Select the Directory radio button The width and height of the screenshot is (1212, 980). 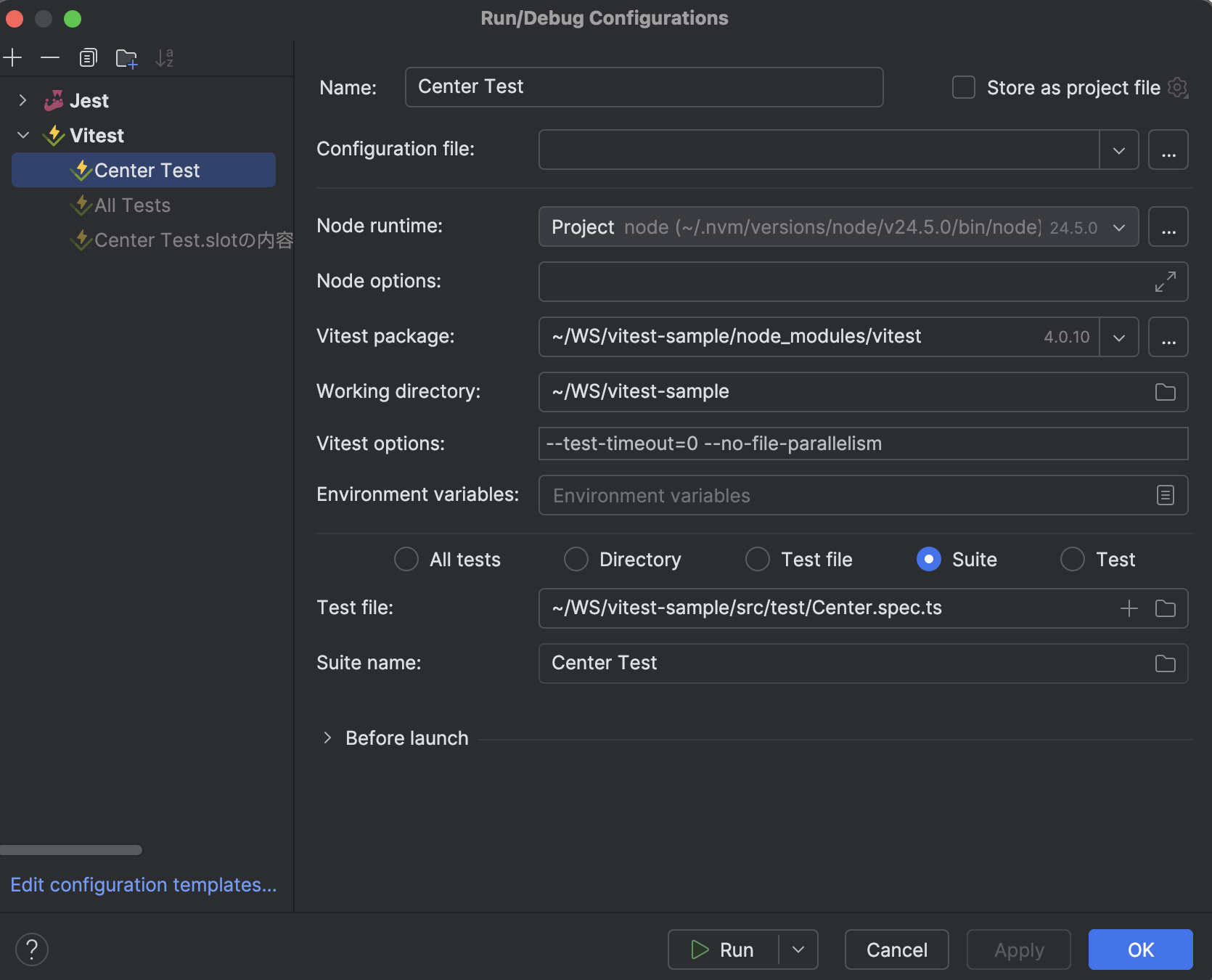pyautogui.click(x=576, y=560)
